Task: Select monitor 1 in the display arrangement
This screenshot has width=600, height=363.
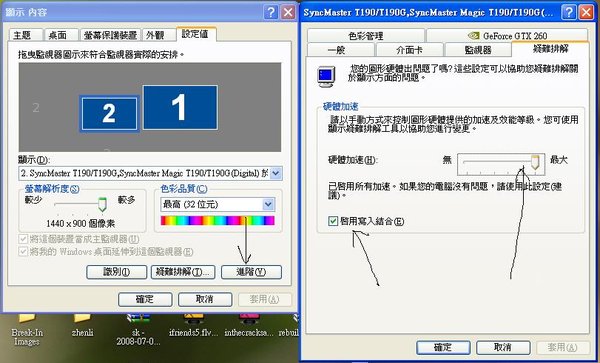Action: coord(180,107)
